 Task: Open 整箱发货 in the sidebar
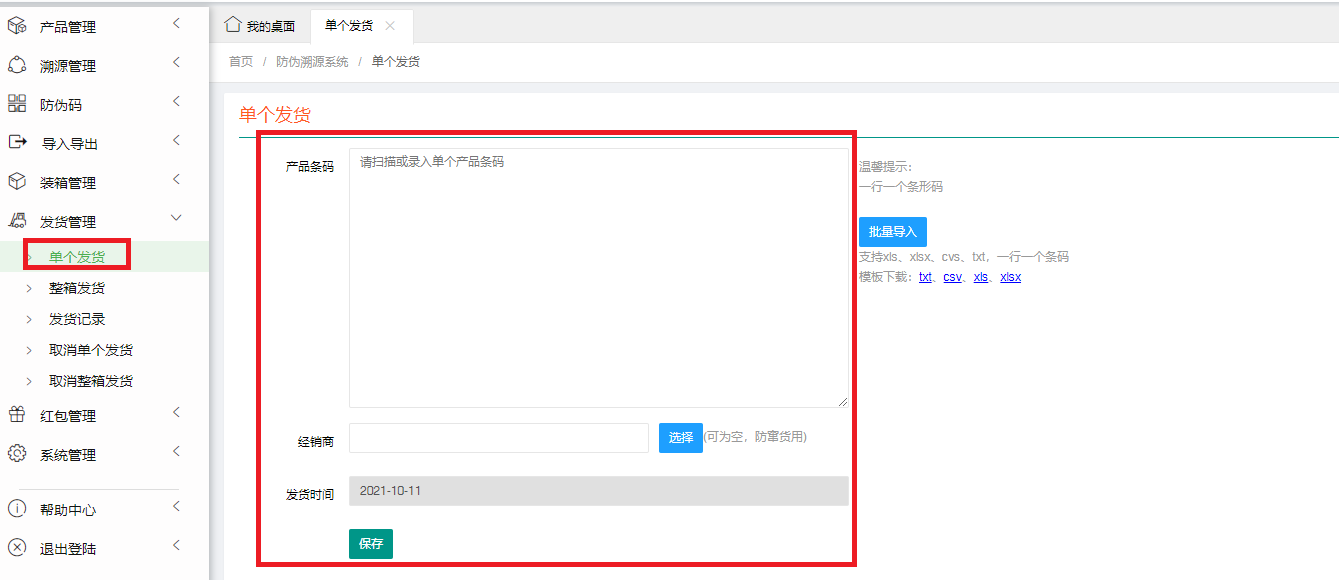pos(77,288)
